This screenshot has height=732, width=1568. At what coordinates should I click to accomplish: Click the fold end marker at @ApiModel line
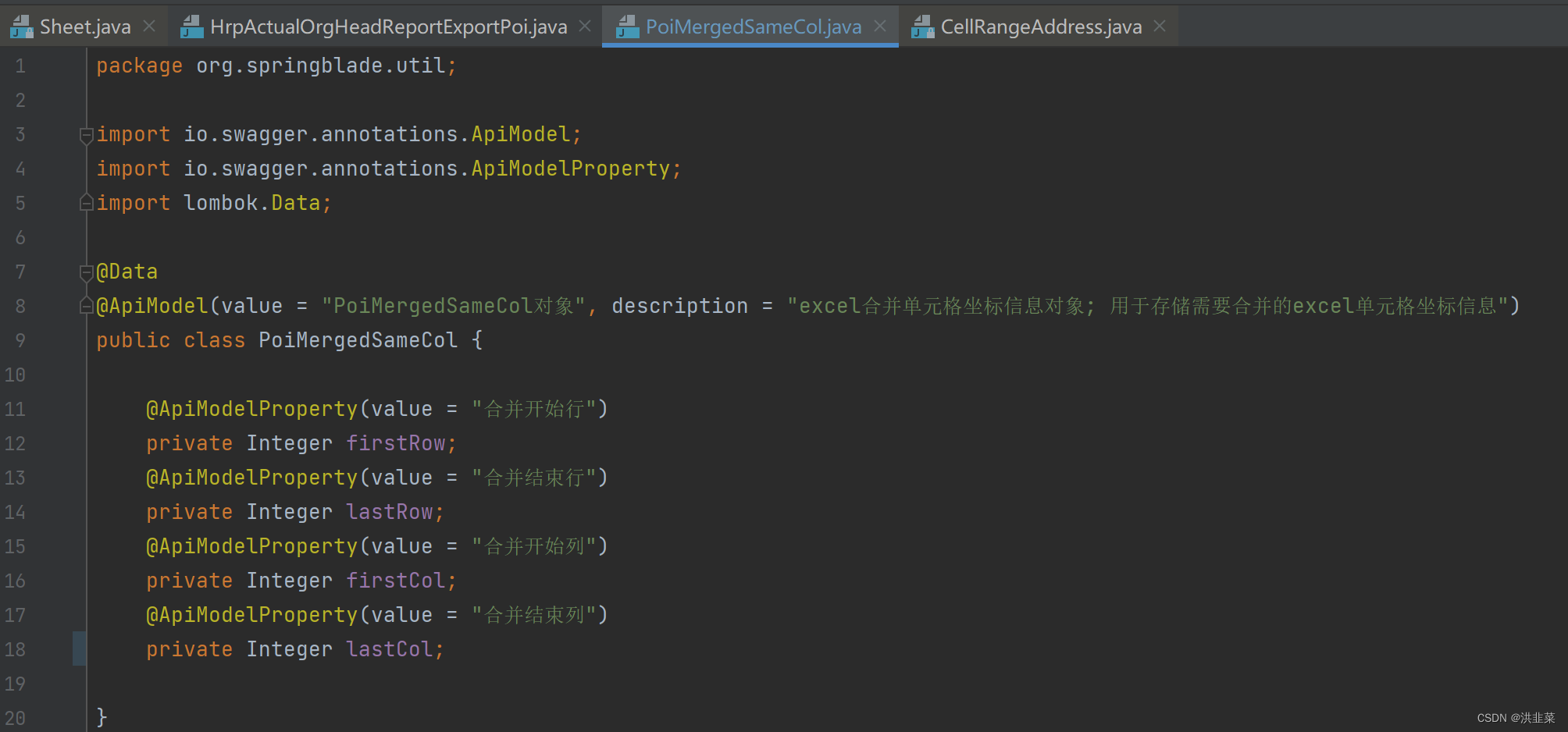87,306
